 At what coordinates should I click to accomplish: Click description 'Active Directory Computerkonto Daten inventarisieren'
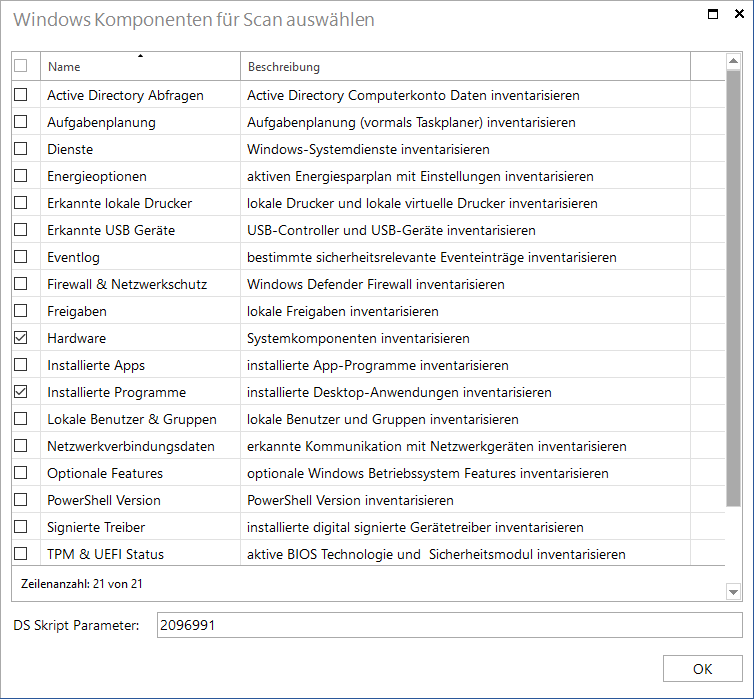[x=413, y=95]
